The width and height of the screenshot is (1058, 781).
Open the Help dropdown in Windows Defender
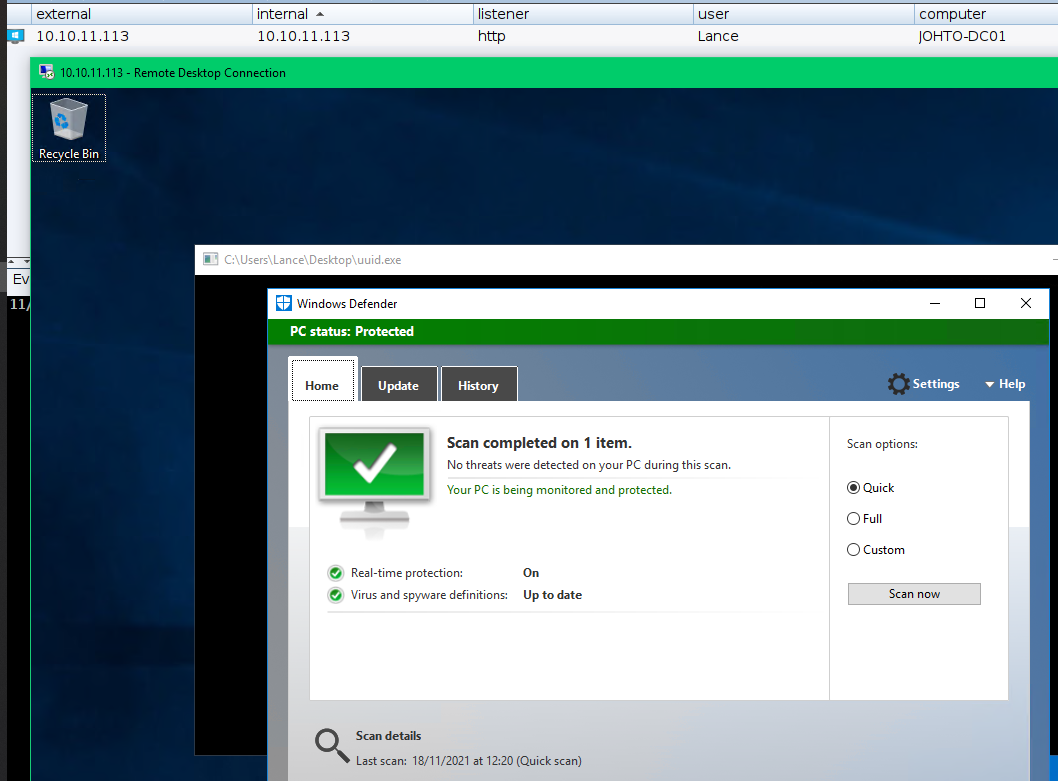click(x=1005, y=384)
